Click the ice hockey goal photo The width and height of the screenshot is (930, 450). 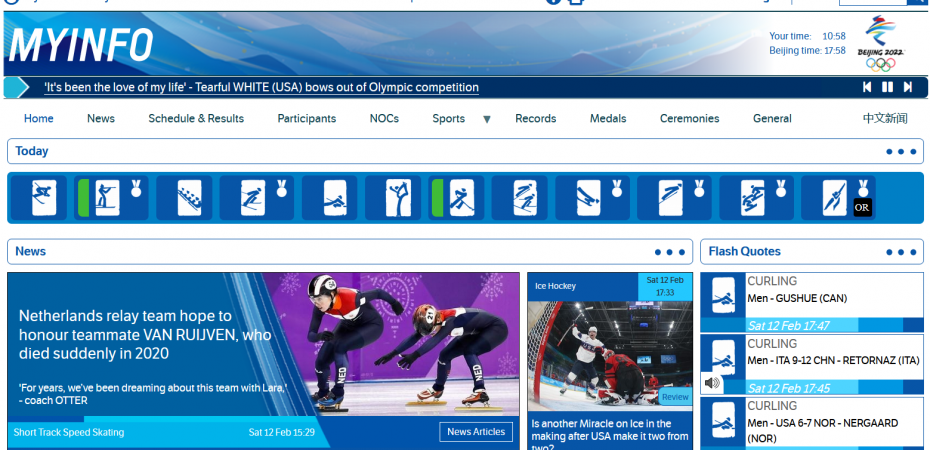(610, 356)
